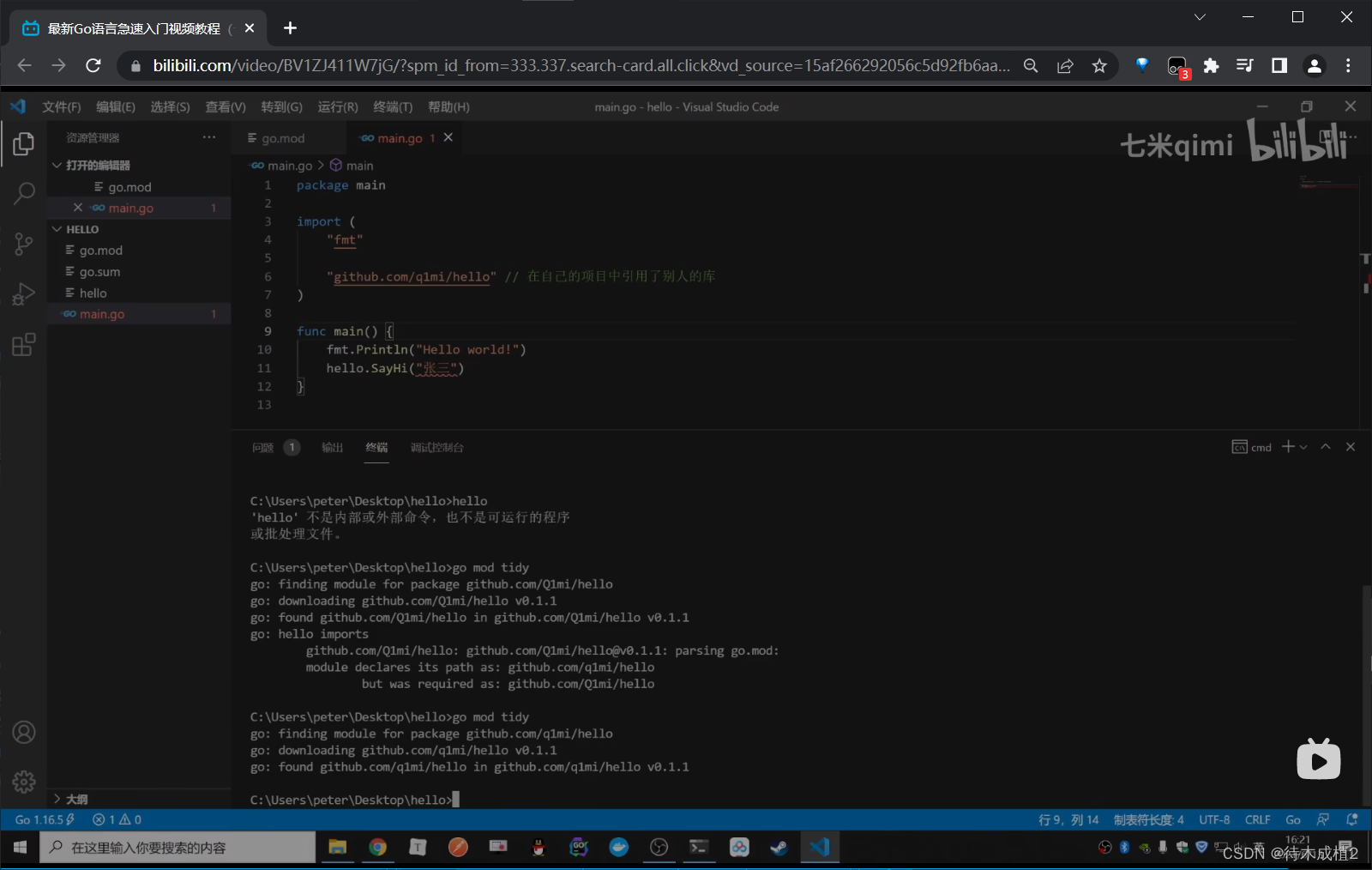Click the browser address bar URL

581,66
